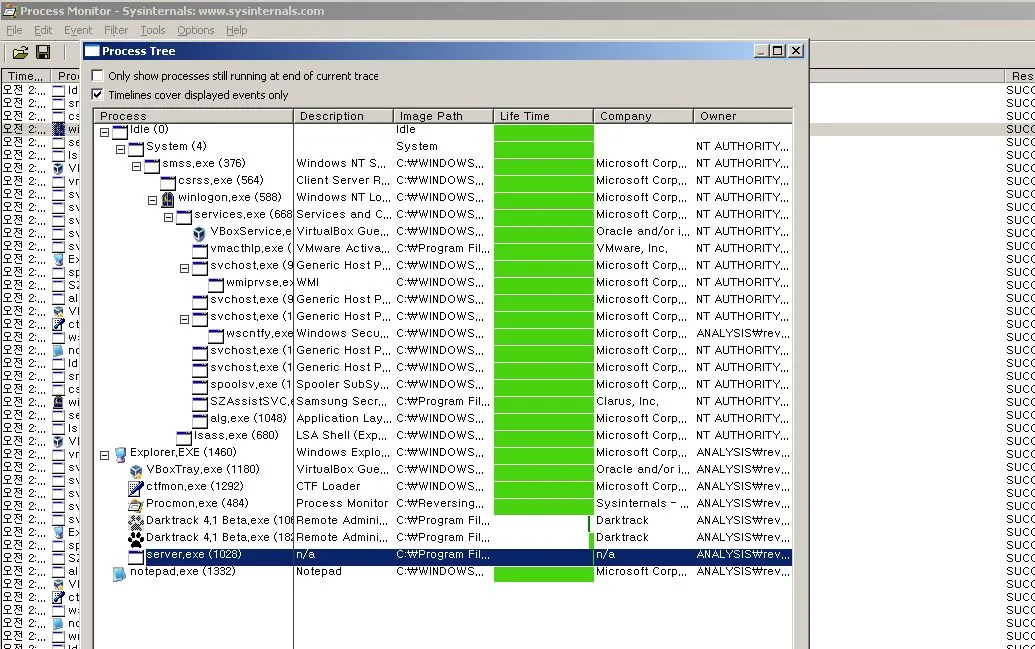Collapse the smss.exe tree node
Image resolution: width=1035 pixels, height=649 pixels.
[136, 166]
